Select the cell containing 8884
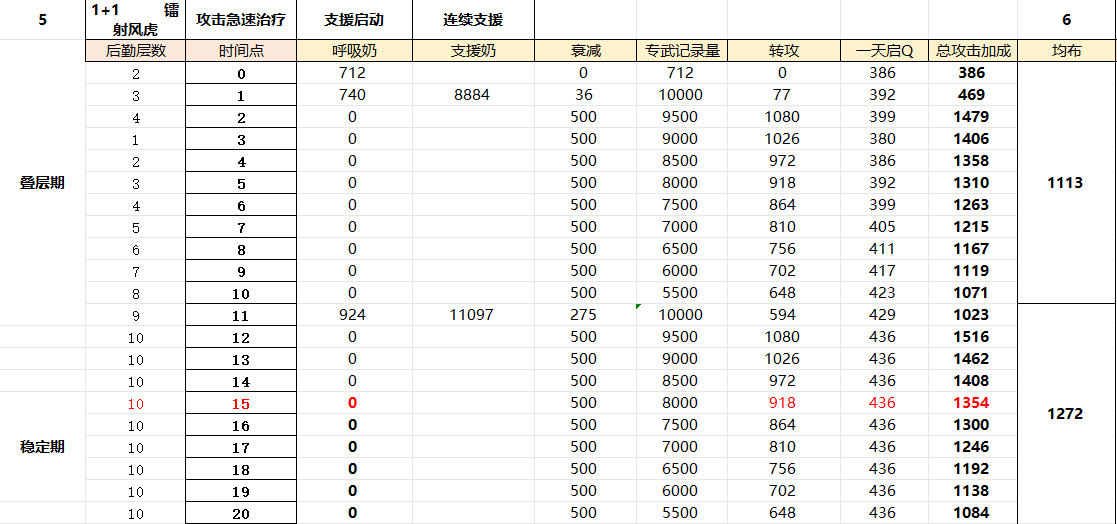 pyautogui.click(x=473, y=95)
